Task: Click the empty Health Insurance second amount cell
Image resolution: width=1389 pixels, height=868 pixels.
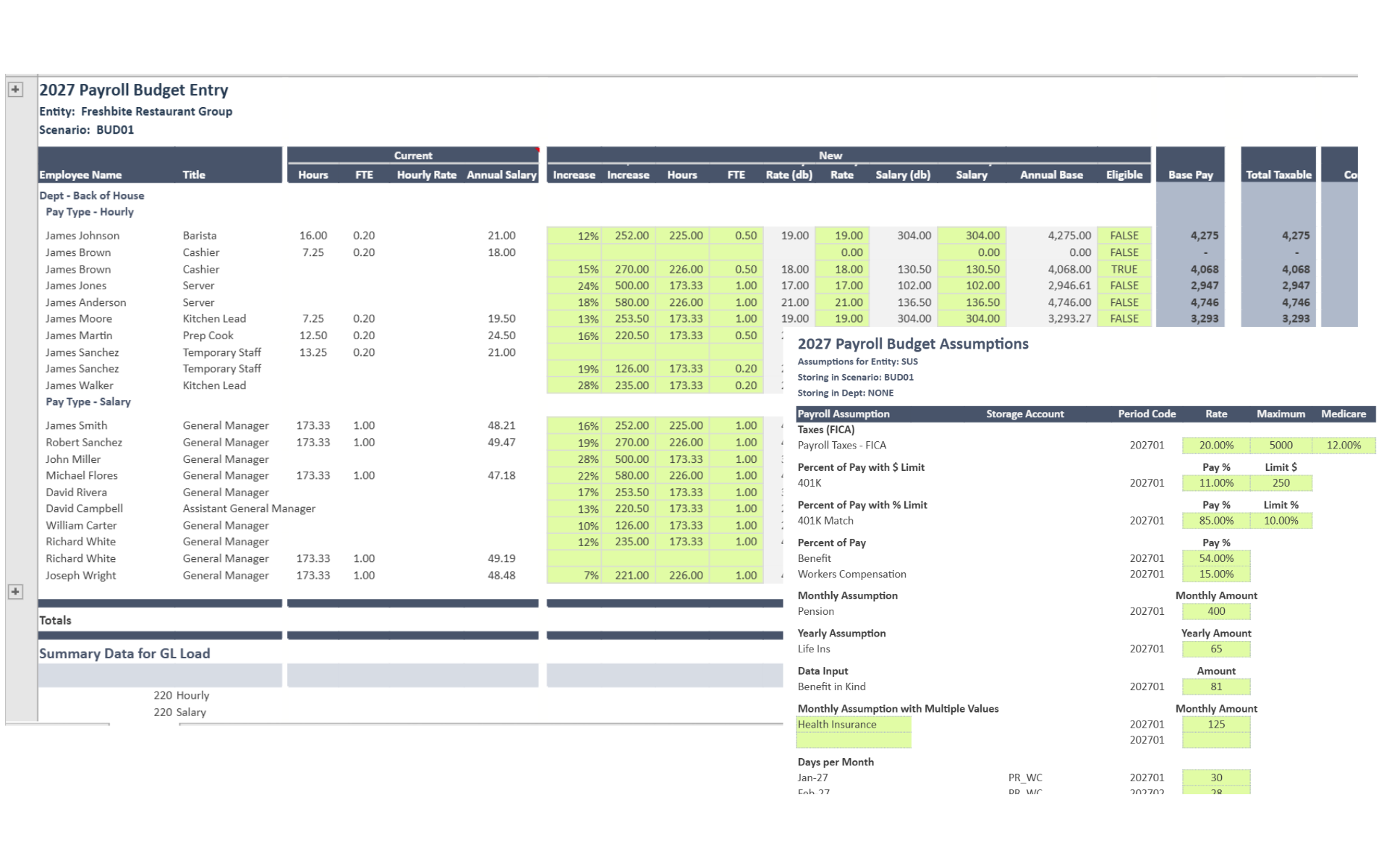Action: pos(1215,741)
